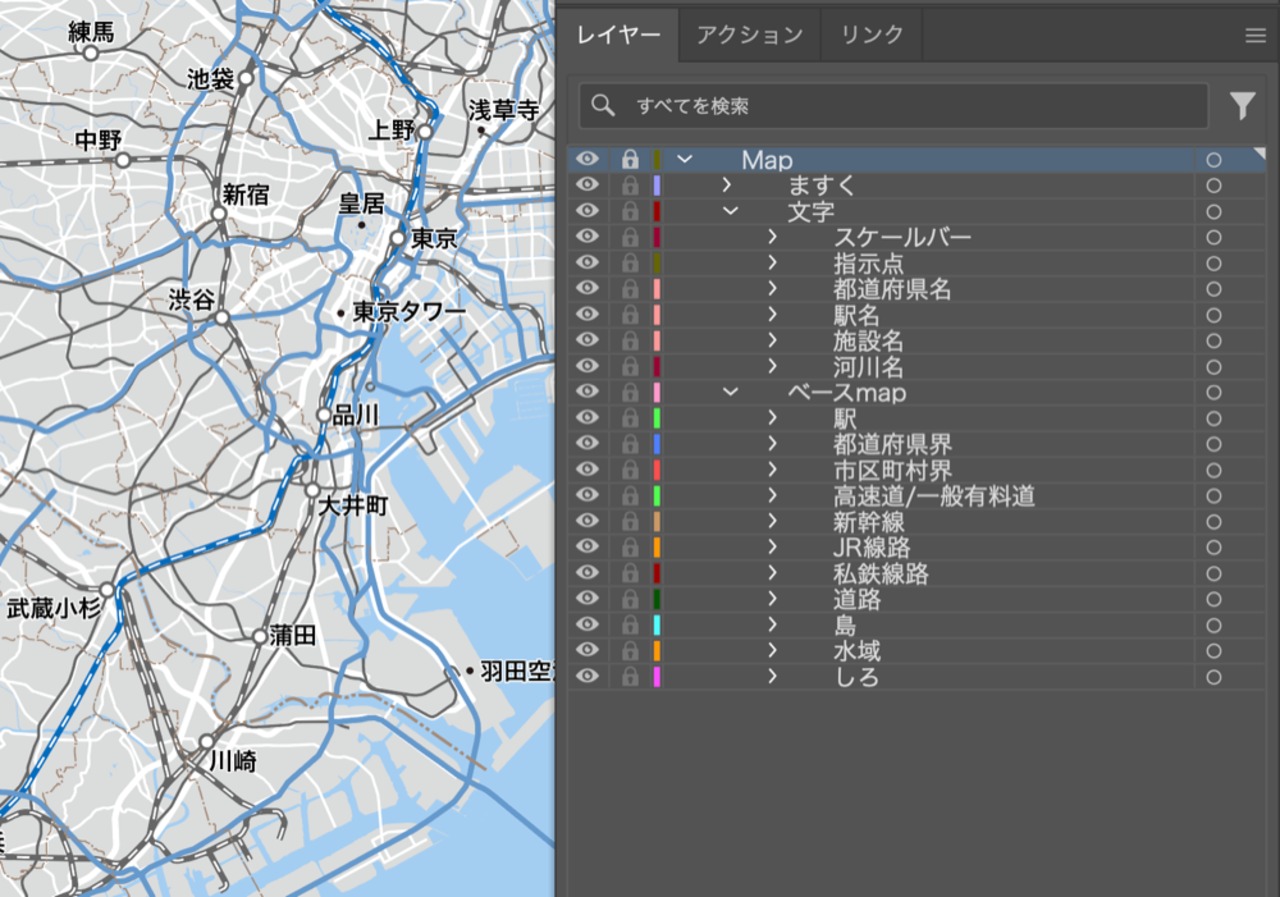Switch to the アクション tab
Viewport: 1280px width, 897px height.
click(750, 35)
